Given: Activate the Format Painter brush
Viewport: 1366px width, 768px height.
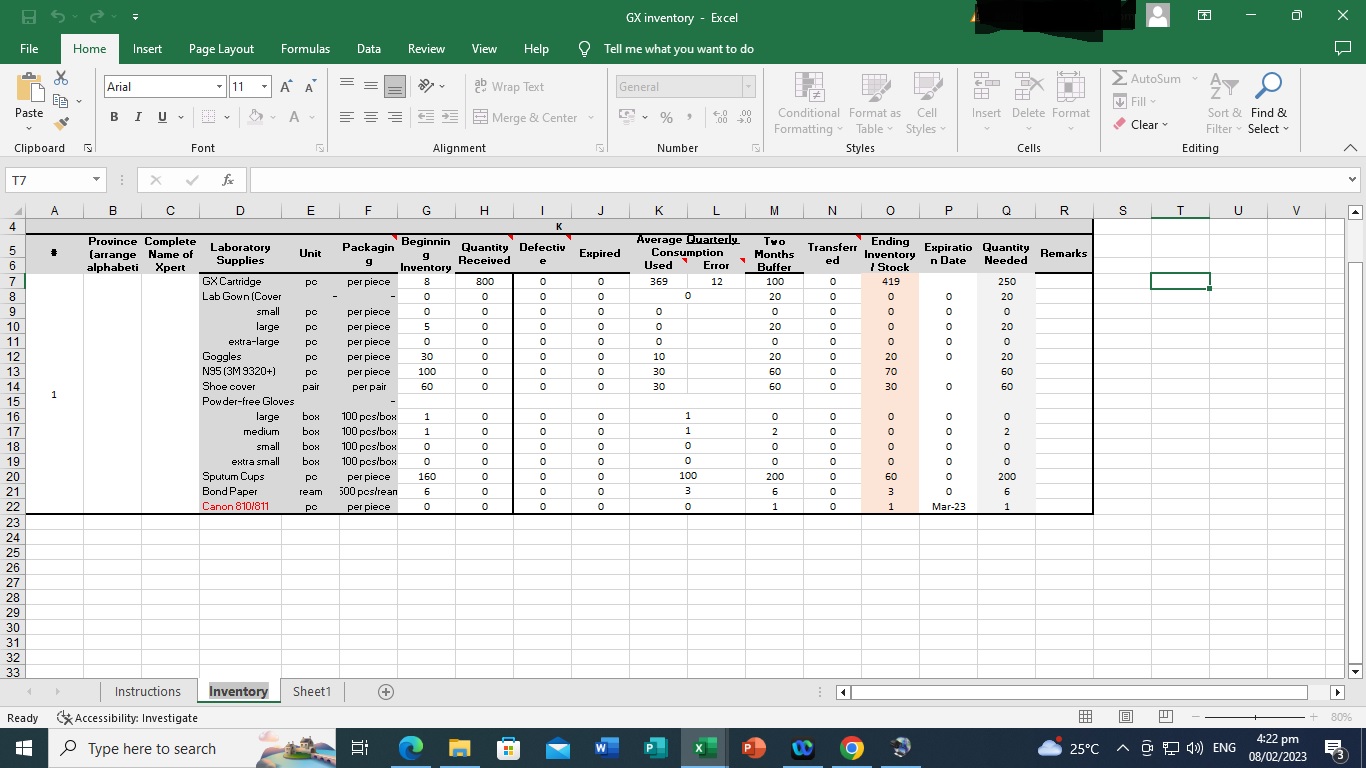Looking at the screenshot, I should pyautogui.click(x=61, y=124).
